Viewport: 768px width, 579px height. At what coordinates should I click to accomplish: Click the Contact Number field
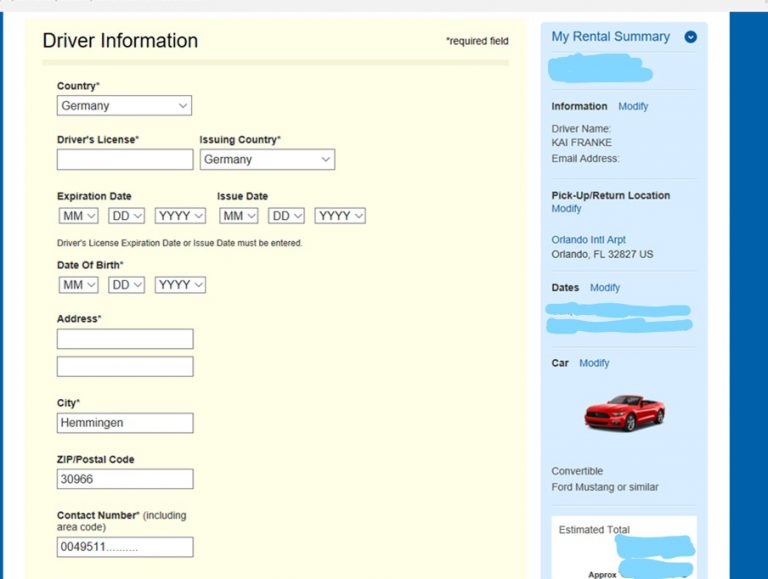[125, 547]
